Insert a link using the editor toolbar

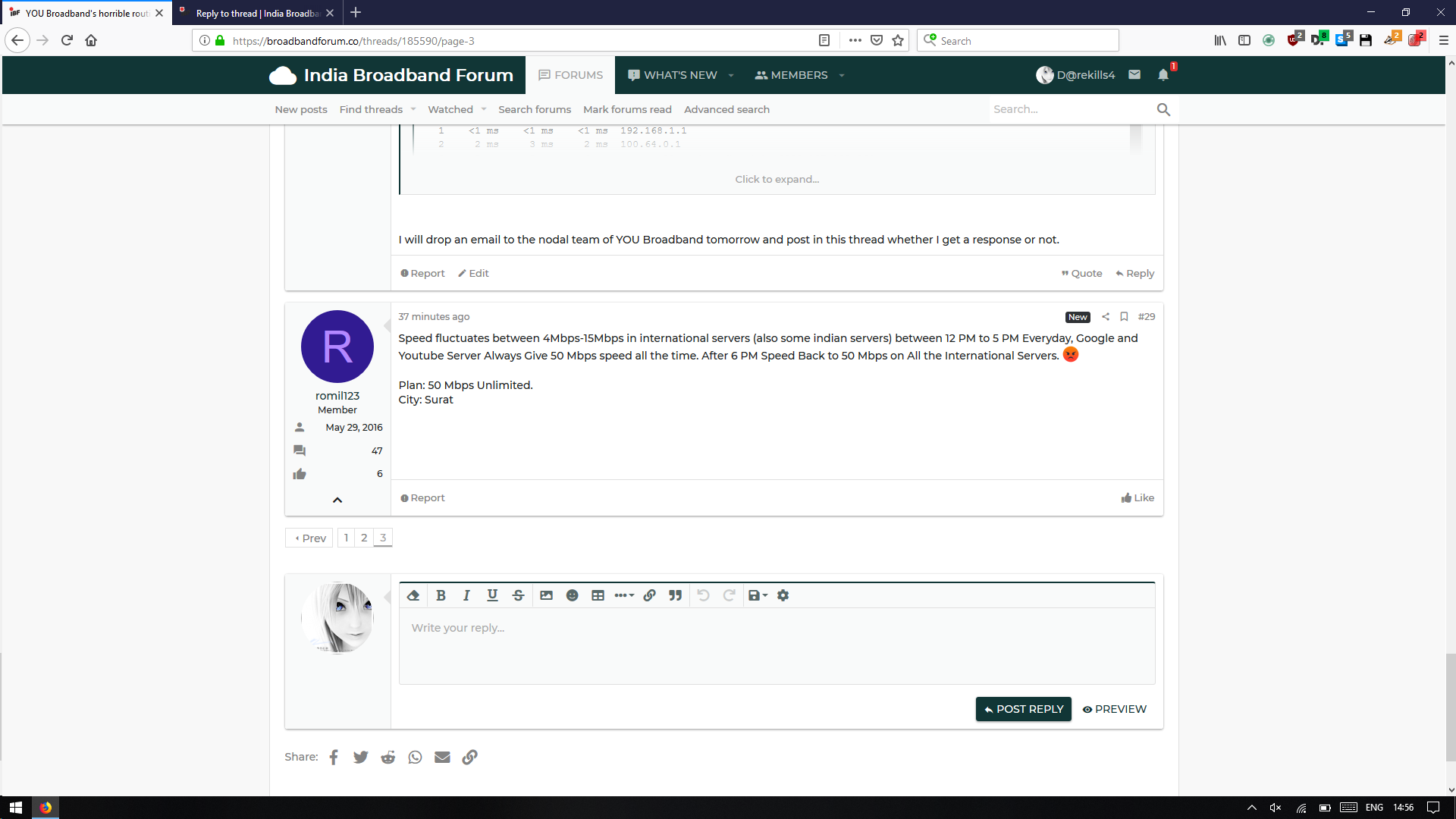(x=650, y=596)
